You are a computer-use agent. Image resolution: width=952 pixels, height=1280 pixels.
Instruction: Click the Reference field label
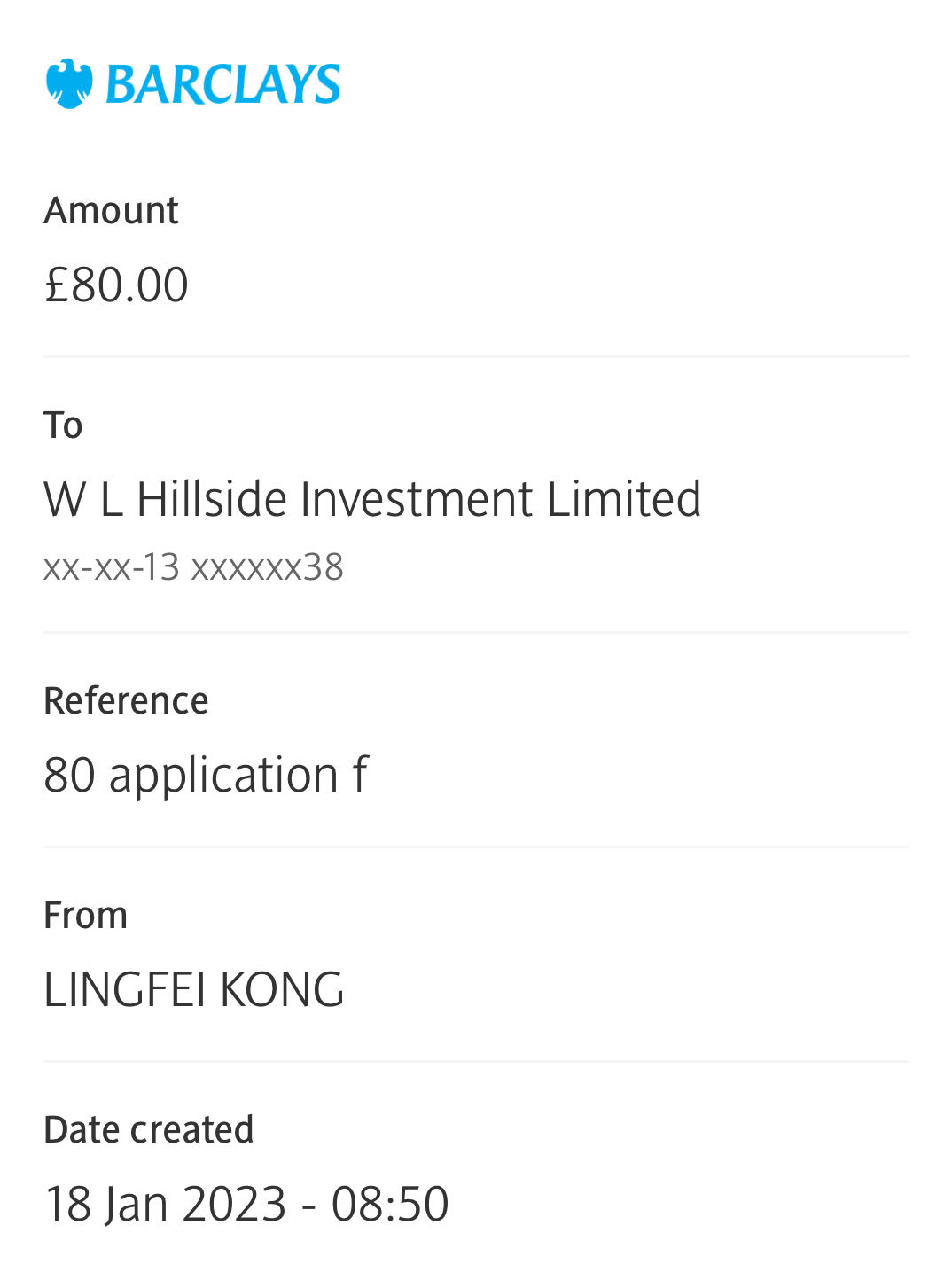tap(126, 701)
